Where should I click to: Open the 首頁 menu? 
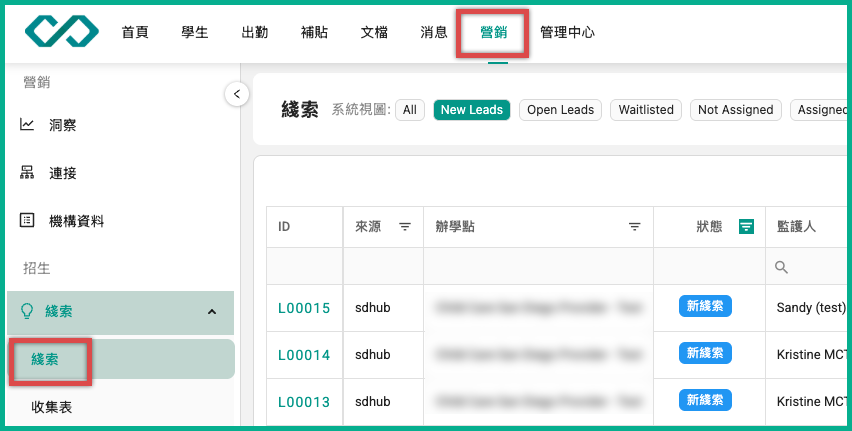click(x=135, y=33)
